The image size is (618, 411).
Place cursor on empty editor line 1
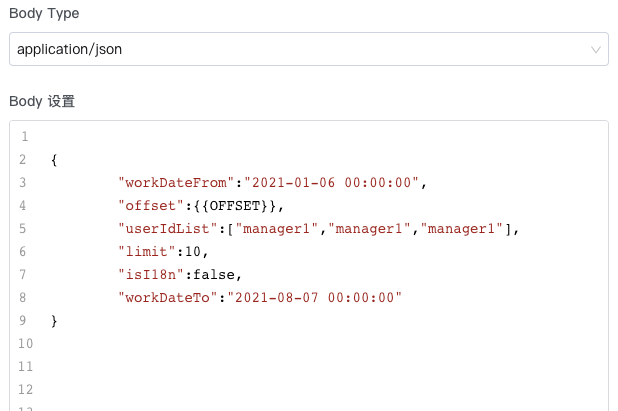[x=300, y=136]
